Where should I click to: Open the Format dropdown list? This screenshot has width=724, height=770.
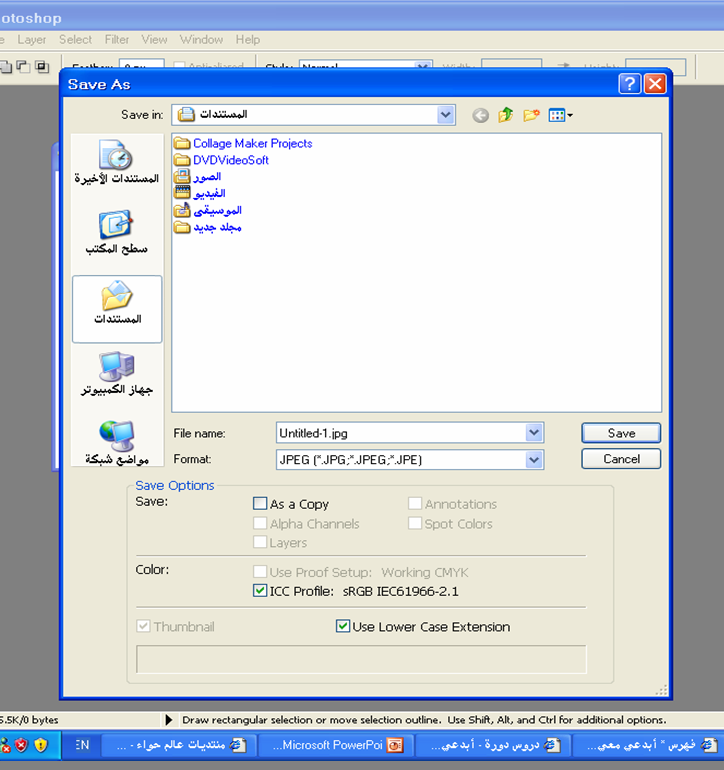[534, 459]
